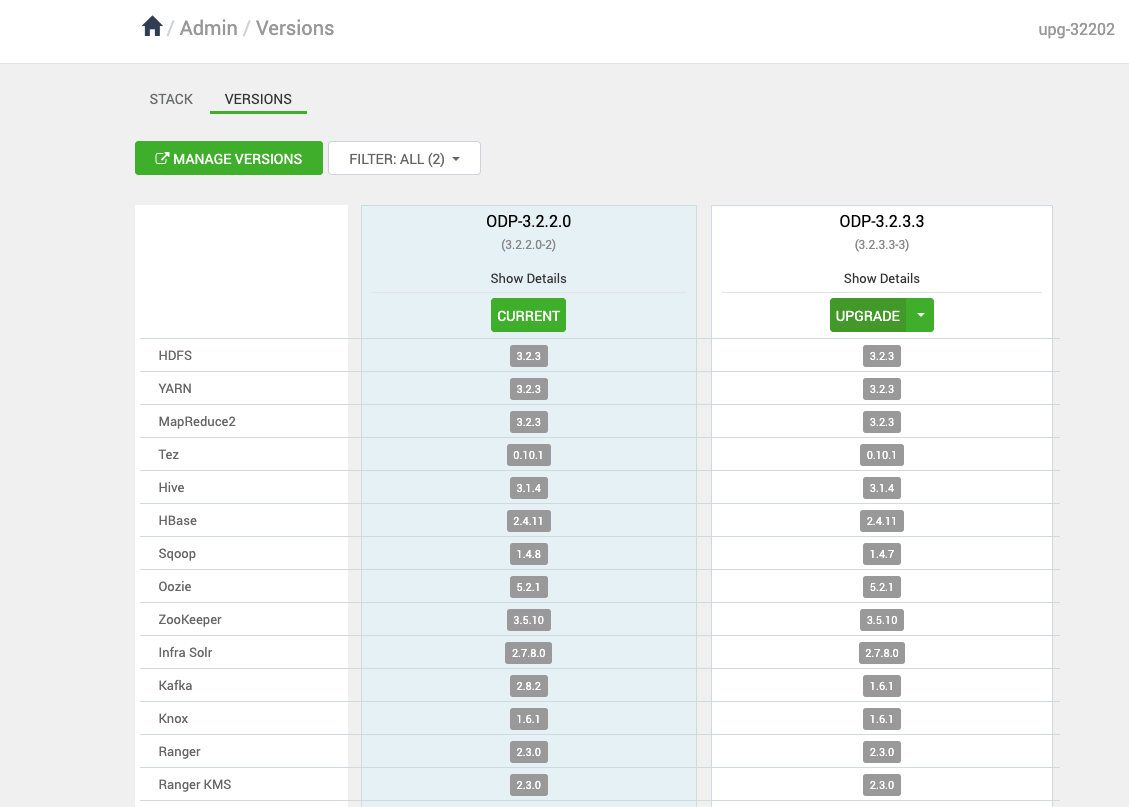This screenshot has height=807, width=1129.
Task: Show Details for ODP-3.2.3.3
Action: coord(881,278)
